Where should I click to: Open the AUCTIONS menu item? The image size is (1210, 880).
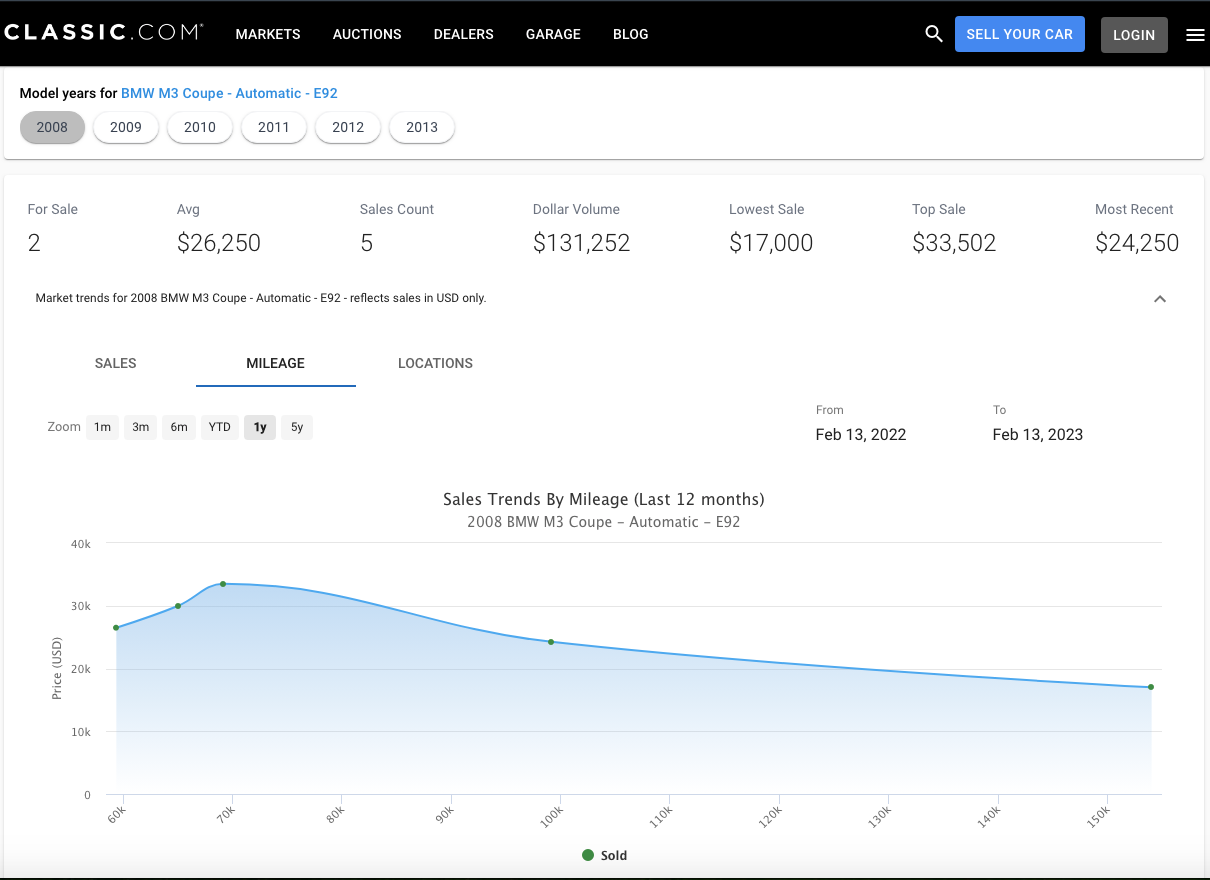pyautogui.click(x=367, y=34)
